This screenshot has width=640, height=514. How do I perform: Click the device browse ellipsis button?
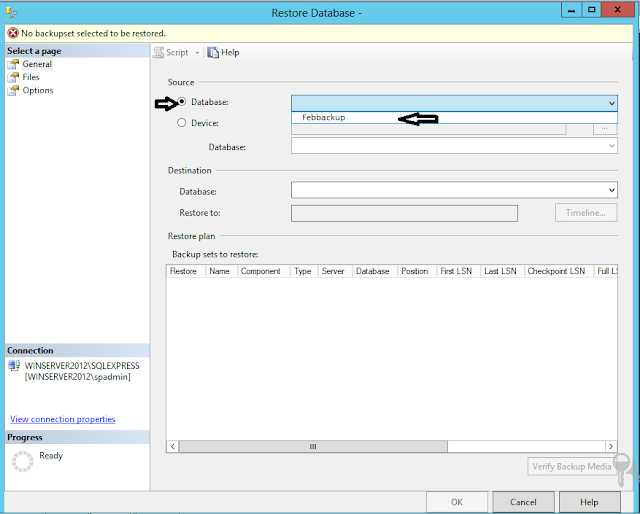pos(604,129)
